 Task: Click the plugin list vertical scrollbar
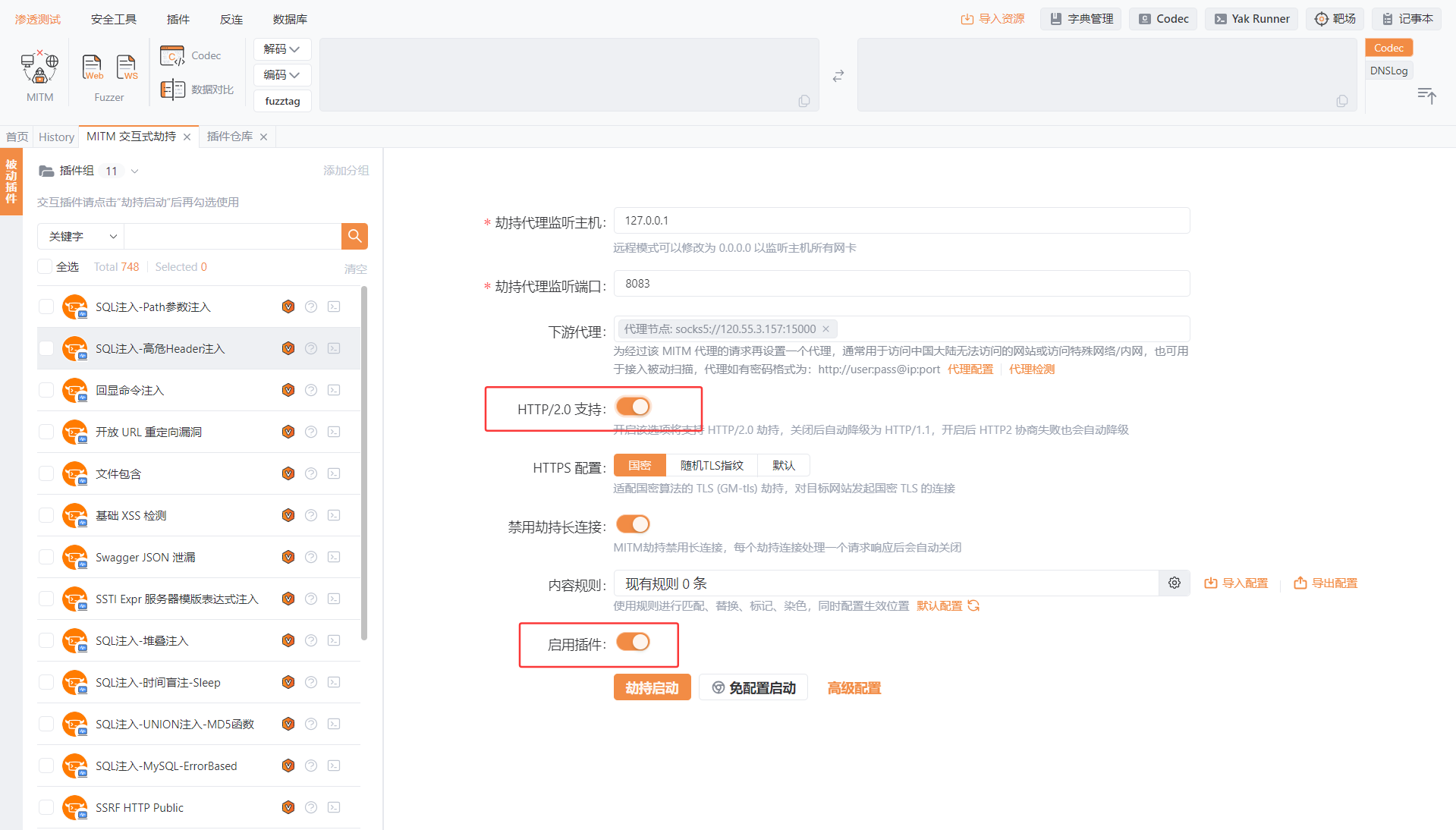(364, 463)
